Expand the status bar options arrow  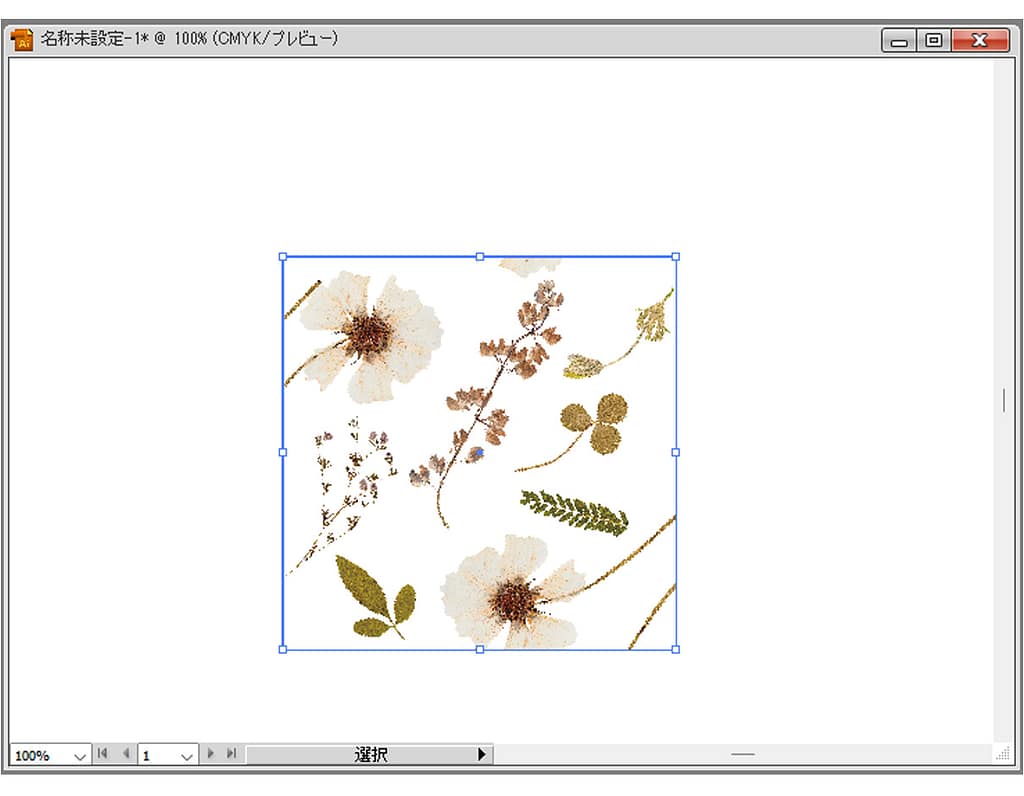coord(482,755)
